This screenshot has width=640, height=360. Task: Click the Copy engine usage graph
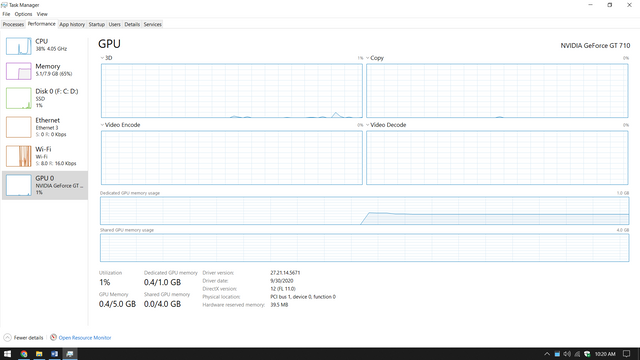pyautogui.click(x=497, y=91)
